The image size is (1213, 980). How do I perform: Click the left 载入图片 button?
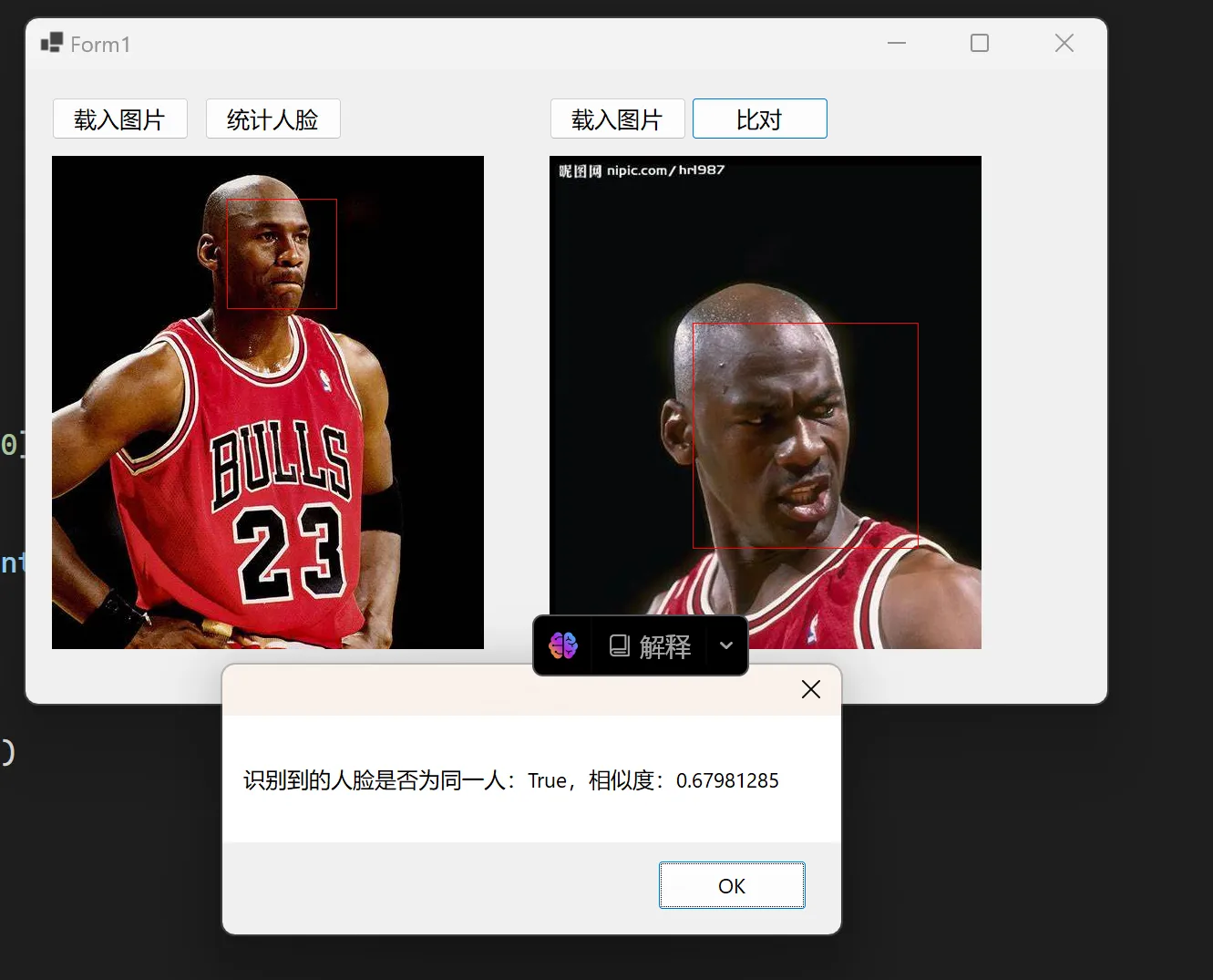click(120, 119)
